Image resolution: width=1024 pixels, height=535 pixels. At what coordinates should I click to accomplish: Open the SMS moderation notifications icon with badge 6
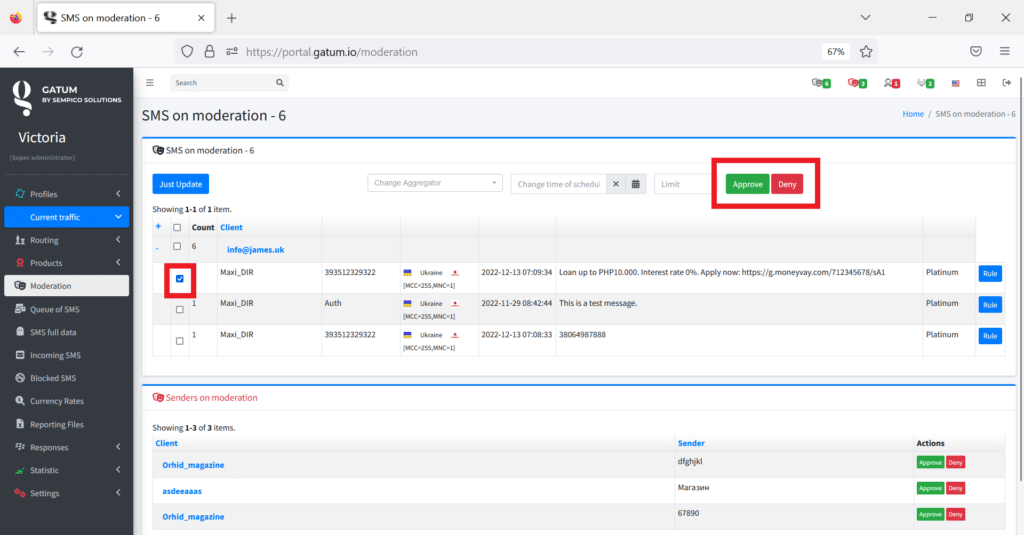click(820, 83)
